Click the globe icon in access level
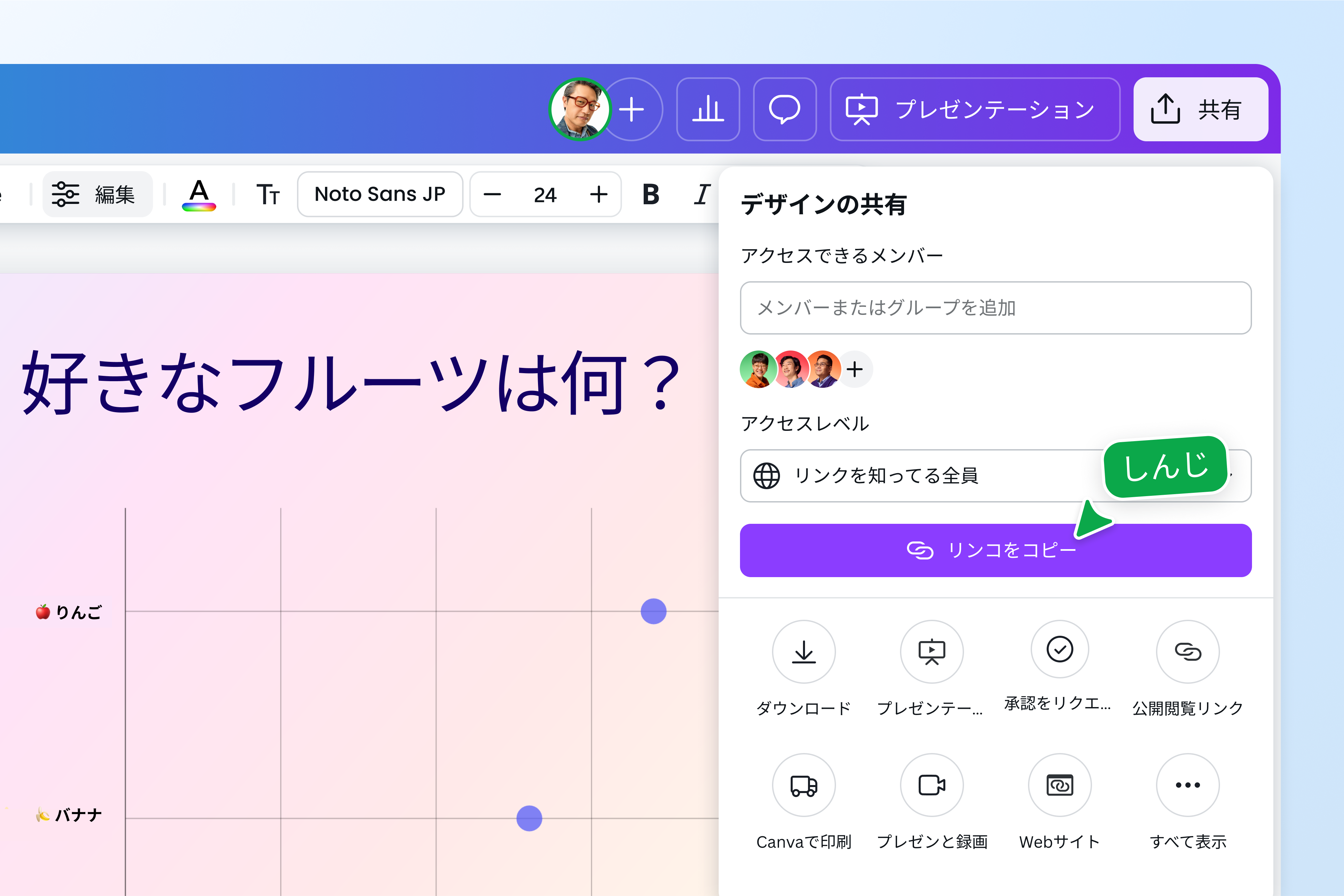The width and height of the screenshot is (1344, 896). [766, 475]
